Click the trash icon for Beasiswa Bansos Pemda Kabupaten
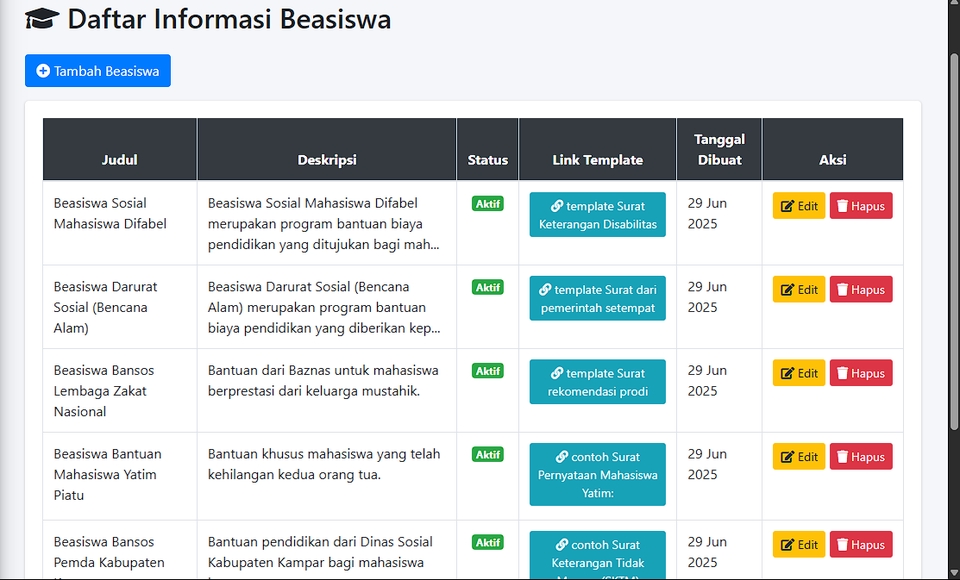Viewport: 960px width, 580px height. point(842,545)
